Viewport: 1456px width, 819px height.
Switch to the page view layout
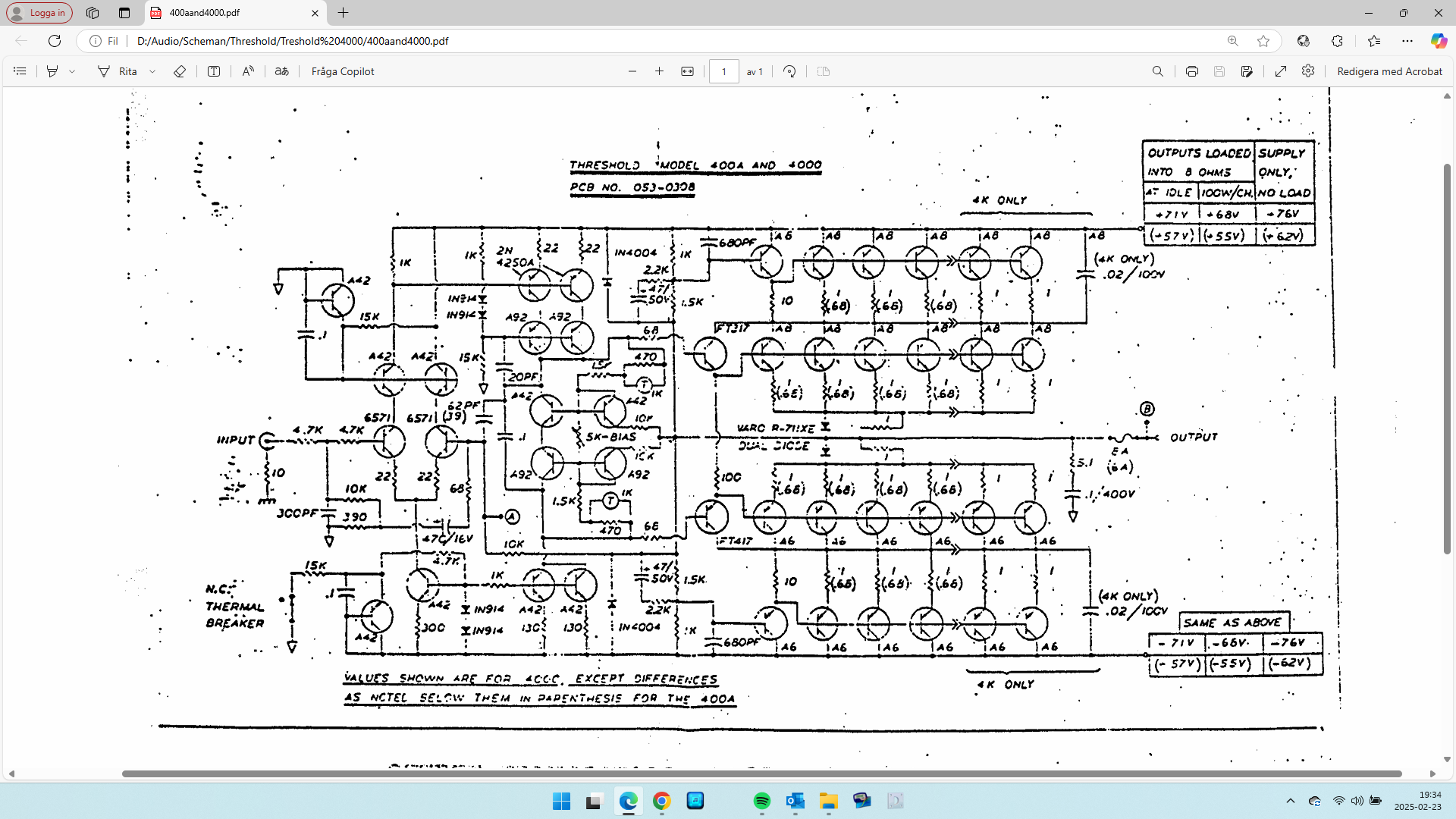click(824, 71)
